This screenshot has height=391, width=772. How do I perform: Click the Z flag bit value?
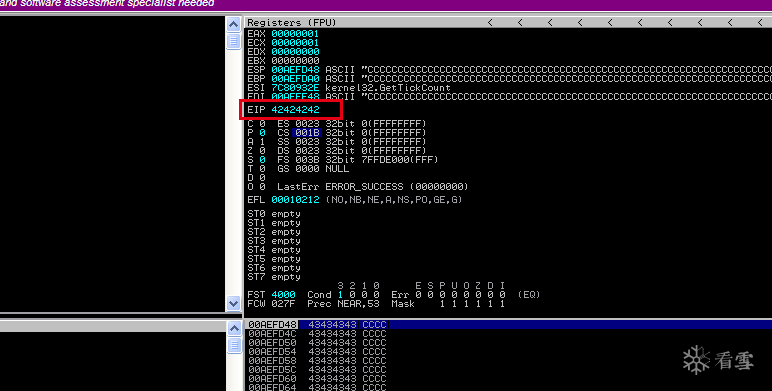(x=262, y=151)
